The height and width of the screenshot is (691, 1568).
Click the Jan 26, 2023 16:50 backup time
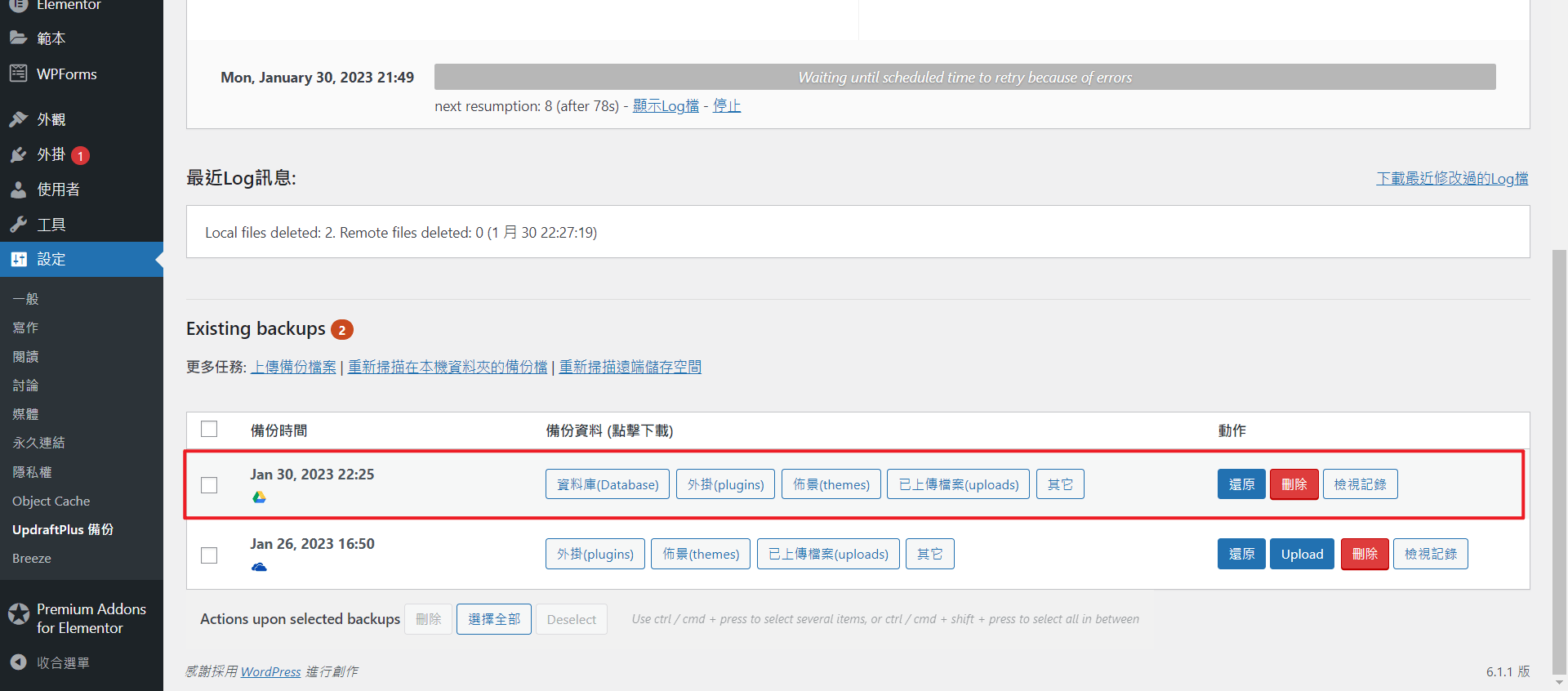(312, 544)
